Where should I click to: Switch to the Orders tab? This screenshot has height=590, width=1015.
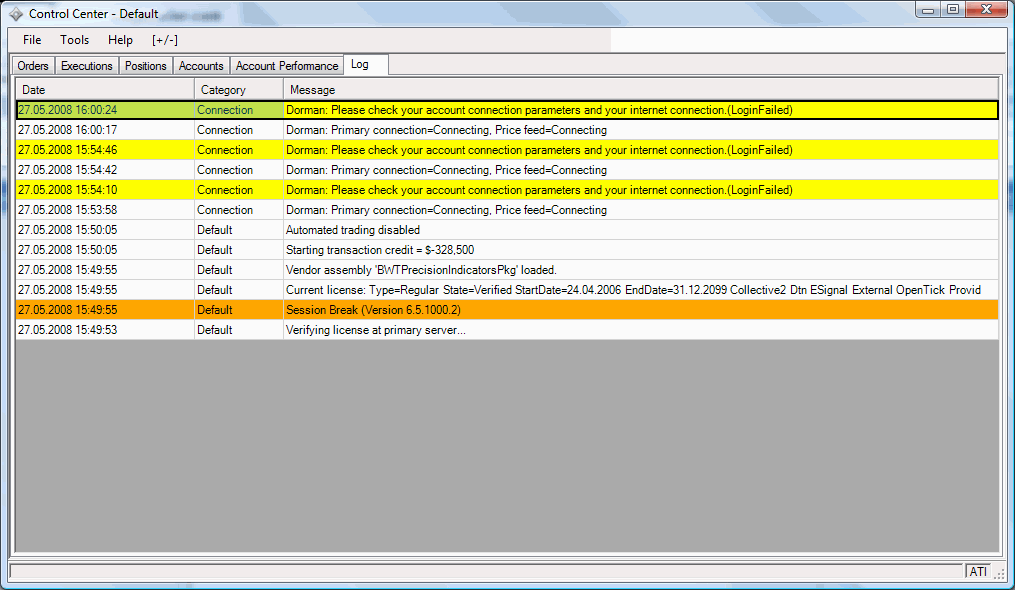[33, 66]
